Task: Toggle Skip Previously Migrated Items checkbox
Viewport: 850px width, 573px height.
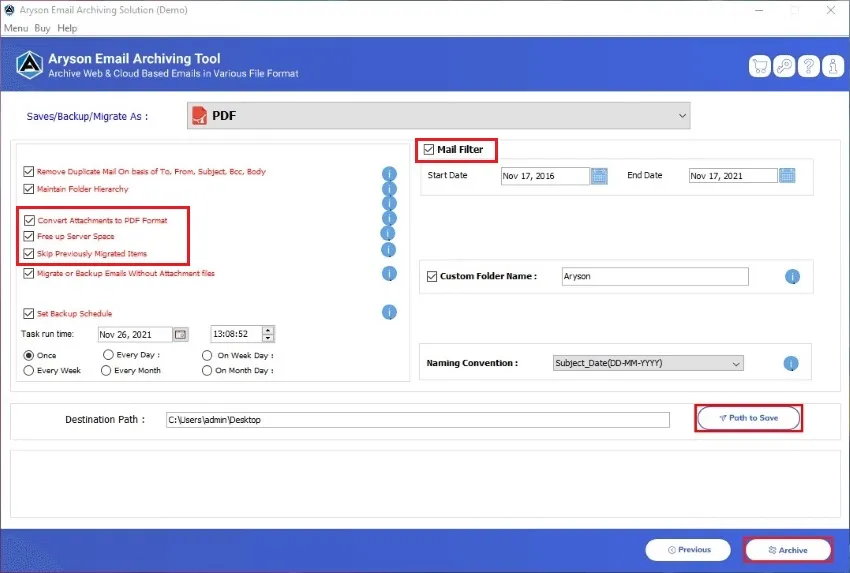Action: (29, 253)
